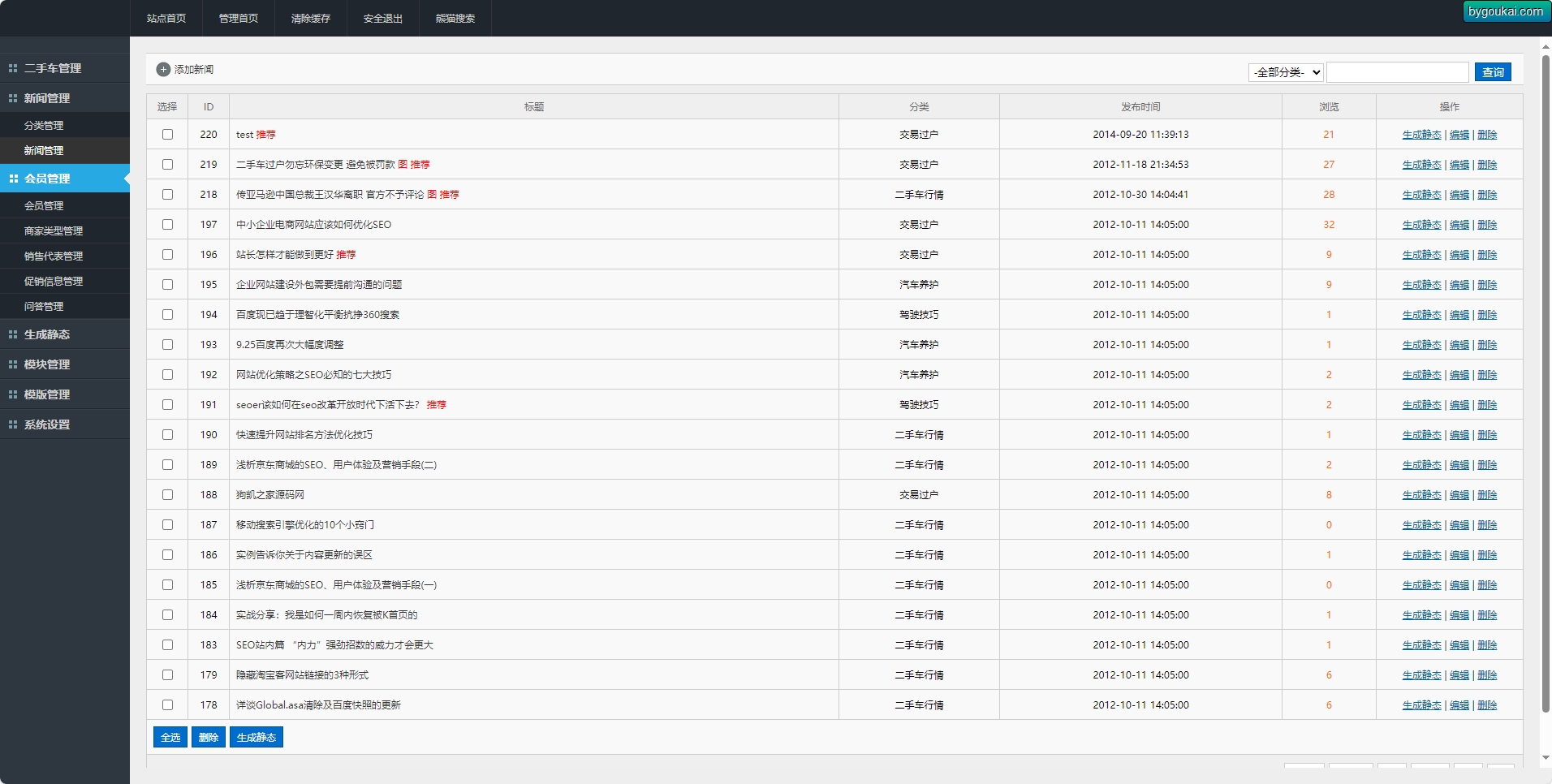Click the 图 image icon in row 219
Viewport: 1552px width, 784px height.
point(403,165)
